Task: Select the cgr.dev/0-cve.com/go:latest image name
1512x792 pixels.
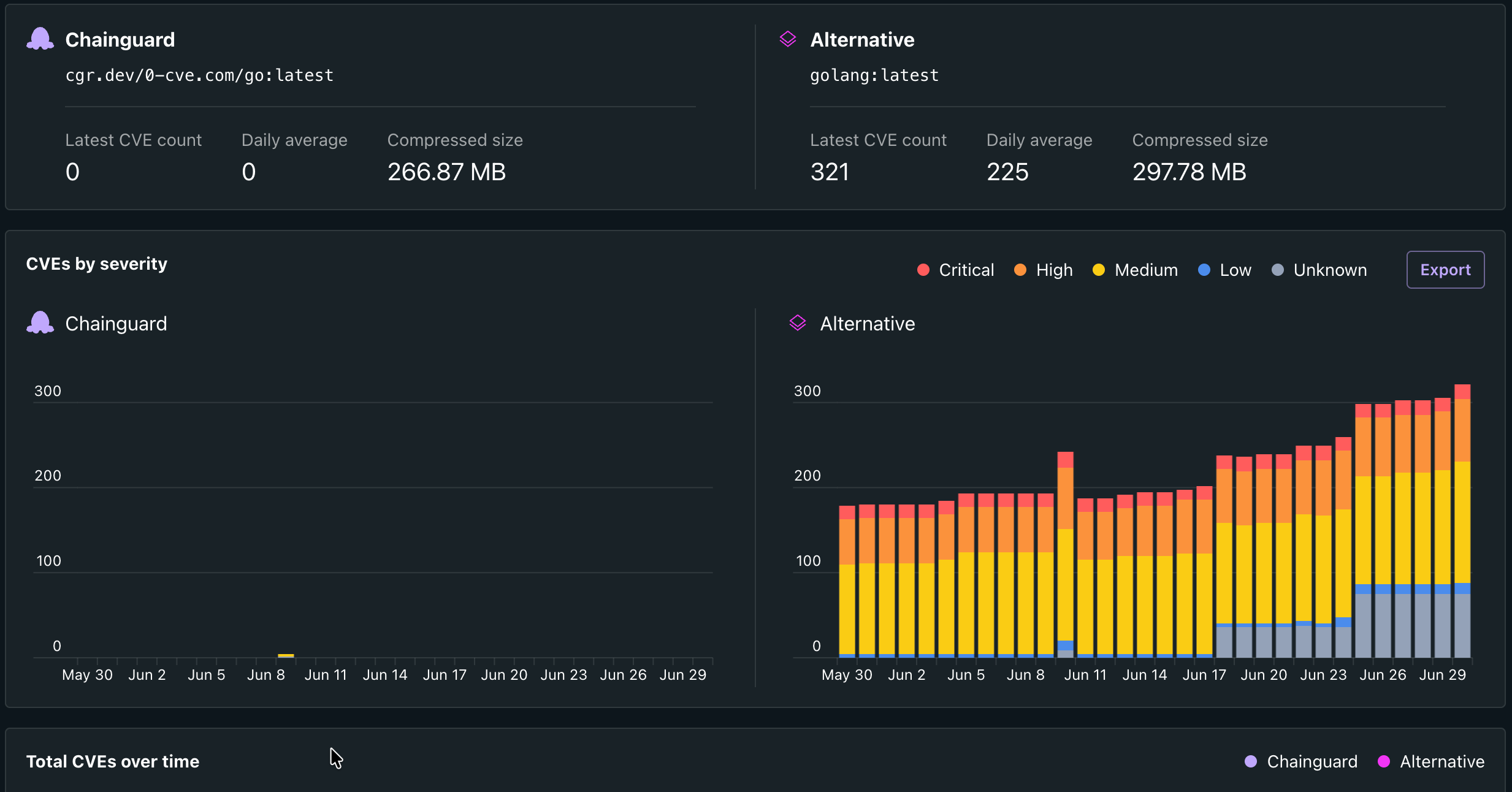Action: [x=199, y=75]
